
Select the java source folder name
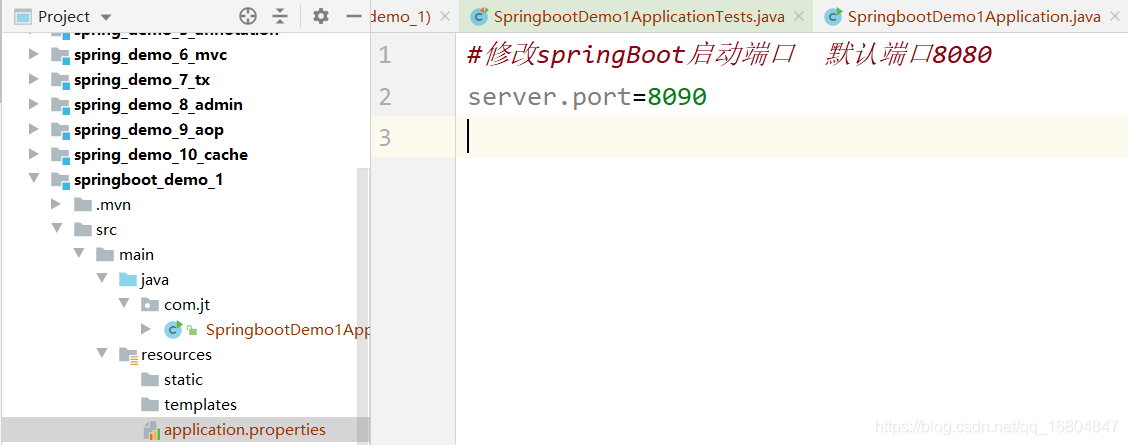click(x=155, y=280)
